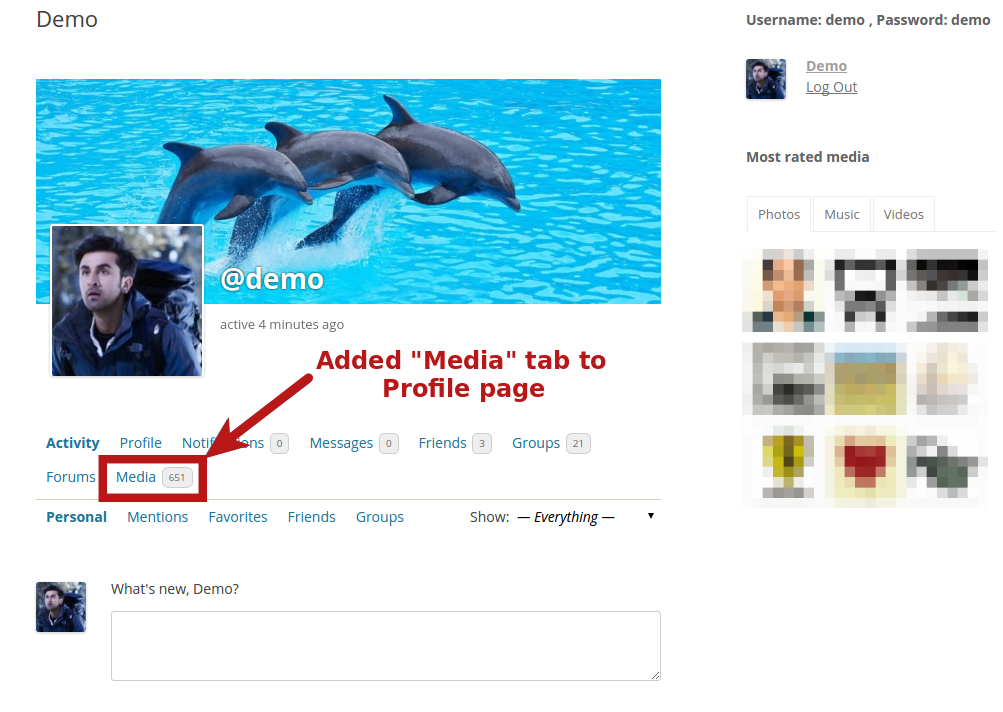Show the Mentions activity sub-tab

[x=157, y=517]
